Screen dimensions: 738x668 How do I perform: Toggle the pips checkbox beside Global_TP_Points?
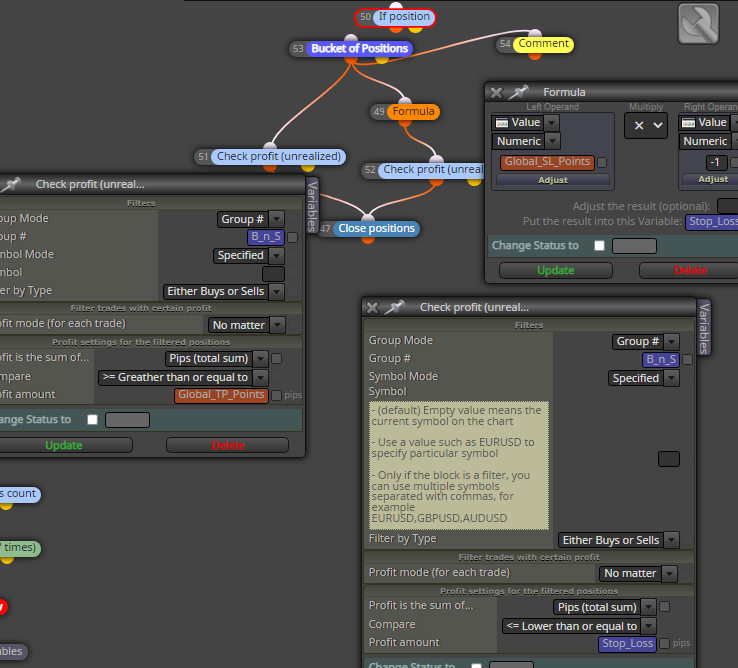(277, 395)
